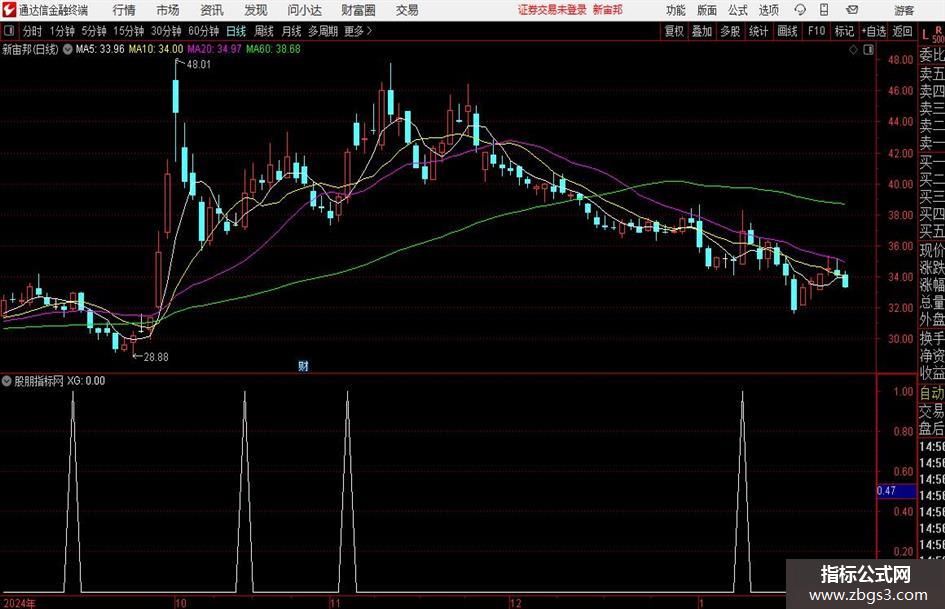Open the 交易 menu
This screenshot has width=945, height=609.
407,10
